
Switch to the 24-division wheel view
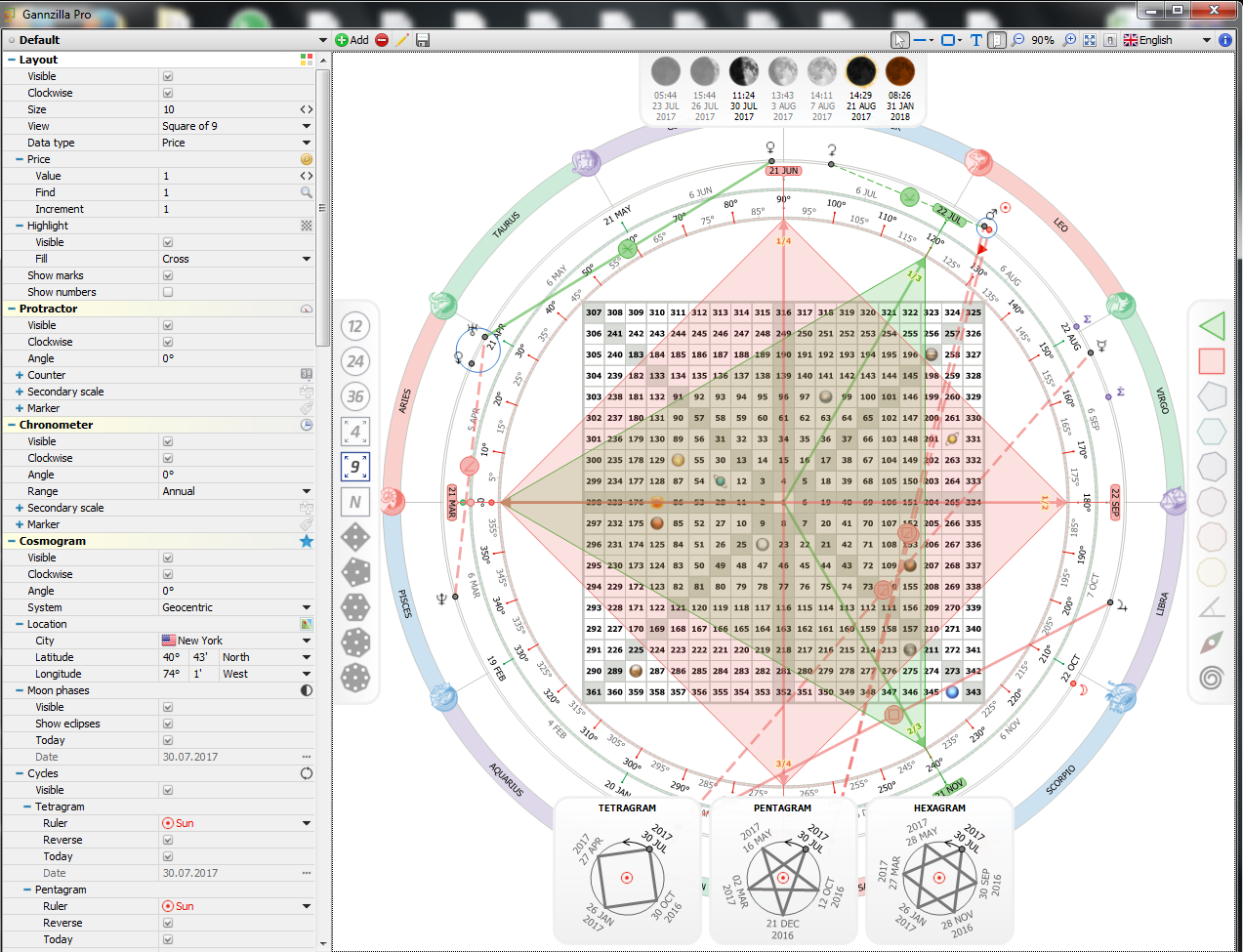pyautogui.click(x=355, y=361)
